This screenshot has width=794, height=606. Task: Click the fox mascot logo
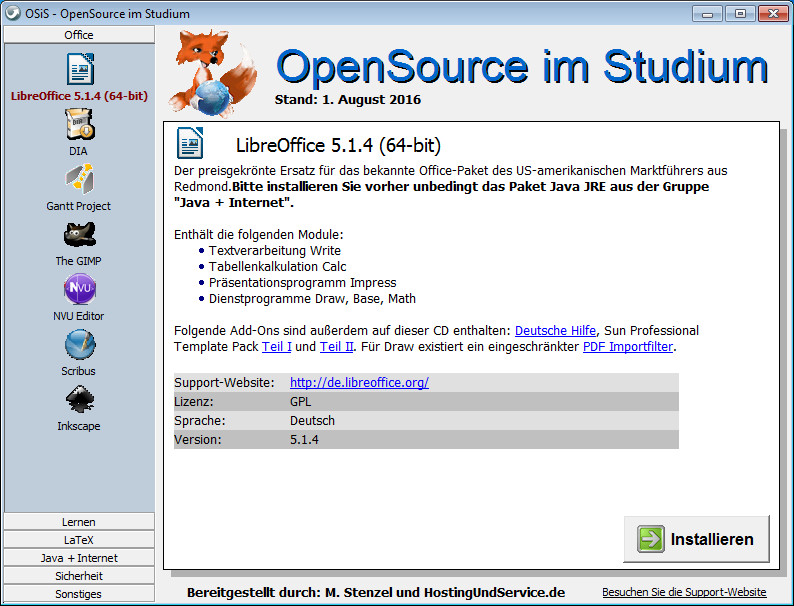click(x=213, y=73)
